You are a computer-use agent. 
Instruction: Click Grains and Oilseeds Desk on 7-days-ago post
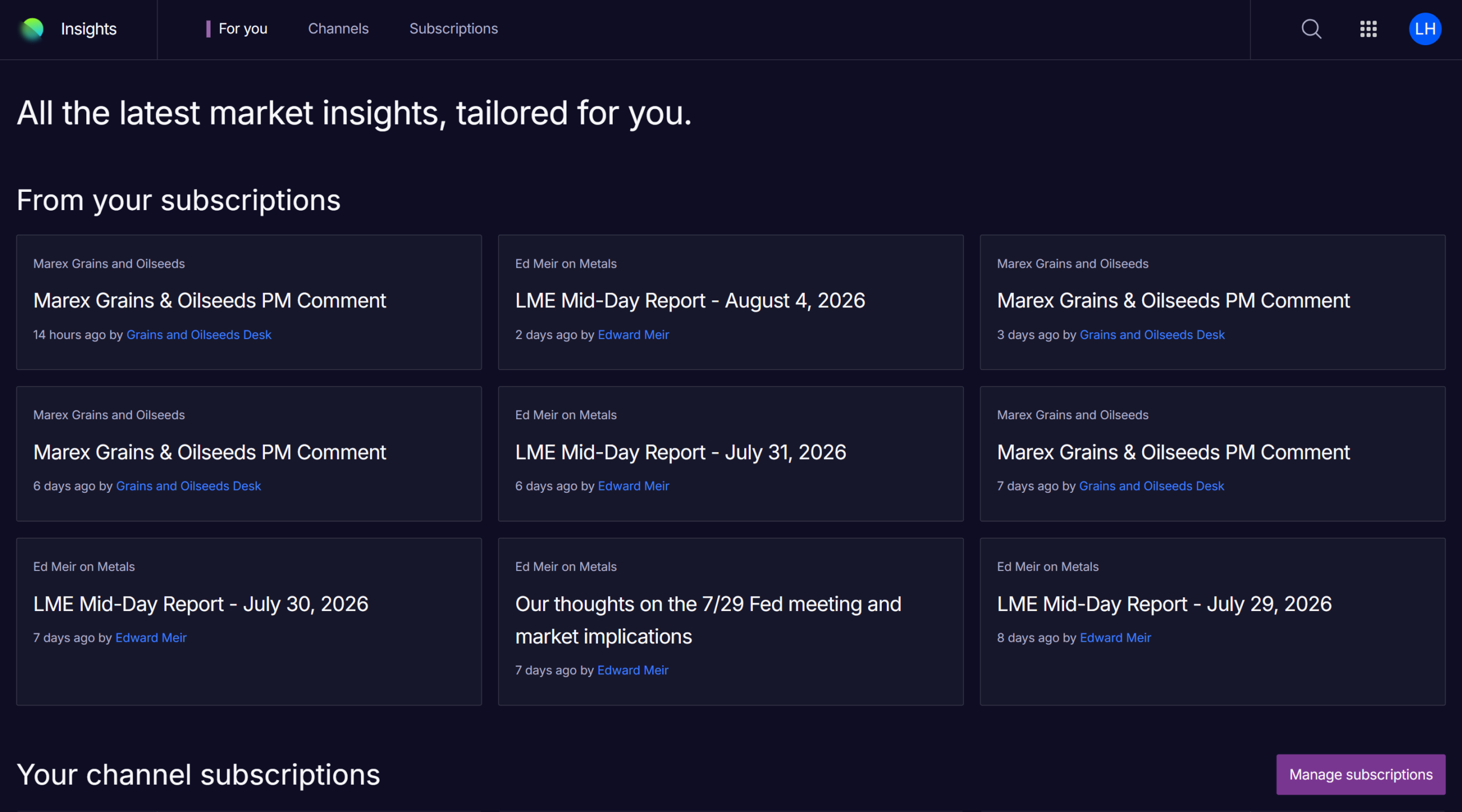(1152, 486)
